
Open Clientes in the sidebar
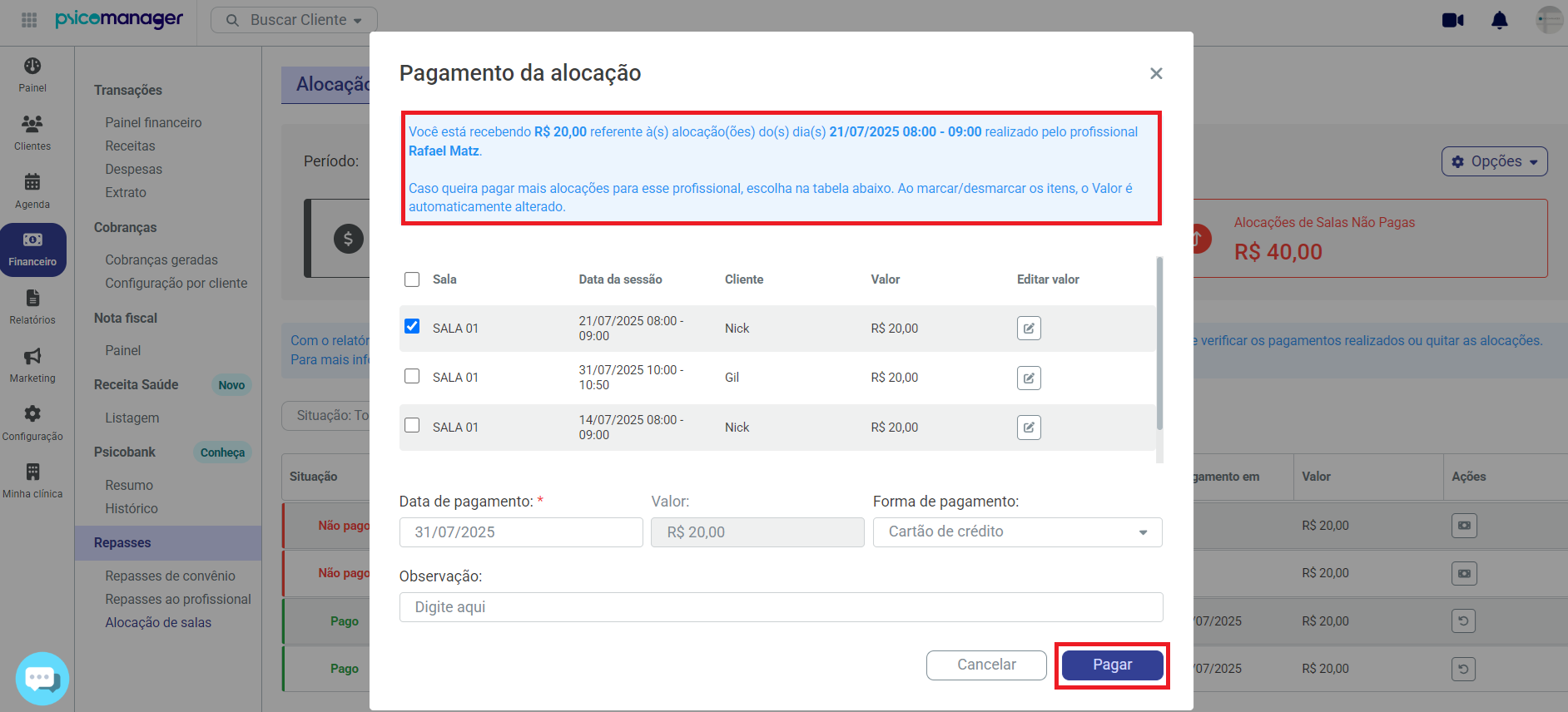pyautogui.click(x=32, y=133)
